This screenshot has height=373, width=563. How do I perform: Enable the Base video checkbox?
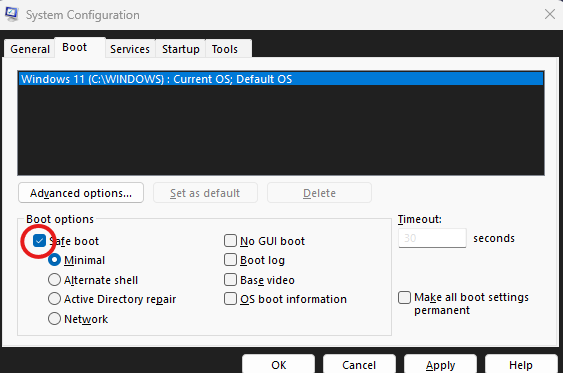pos(230,280)
